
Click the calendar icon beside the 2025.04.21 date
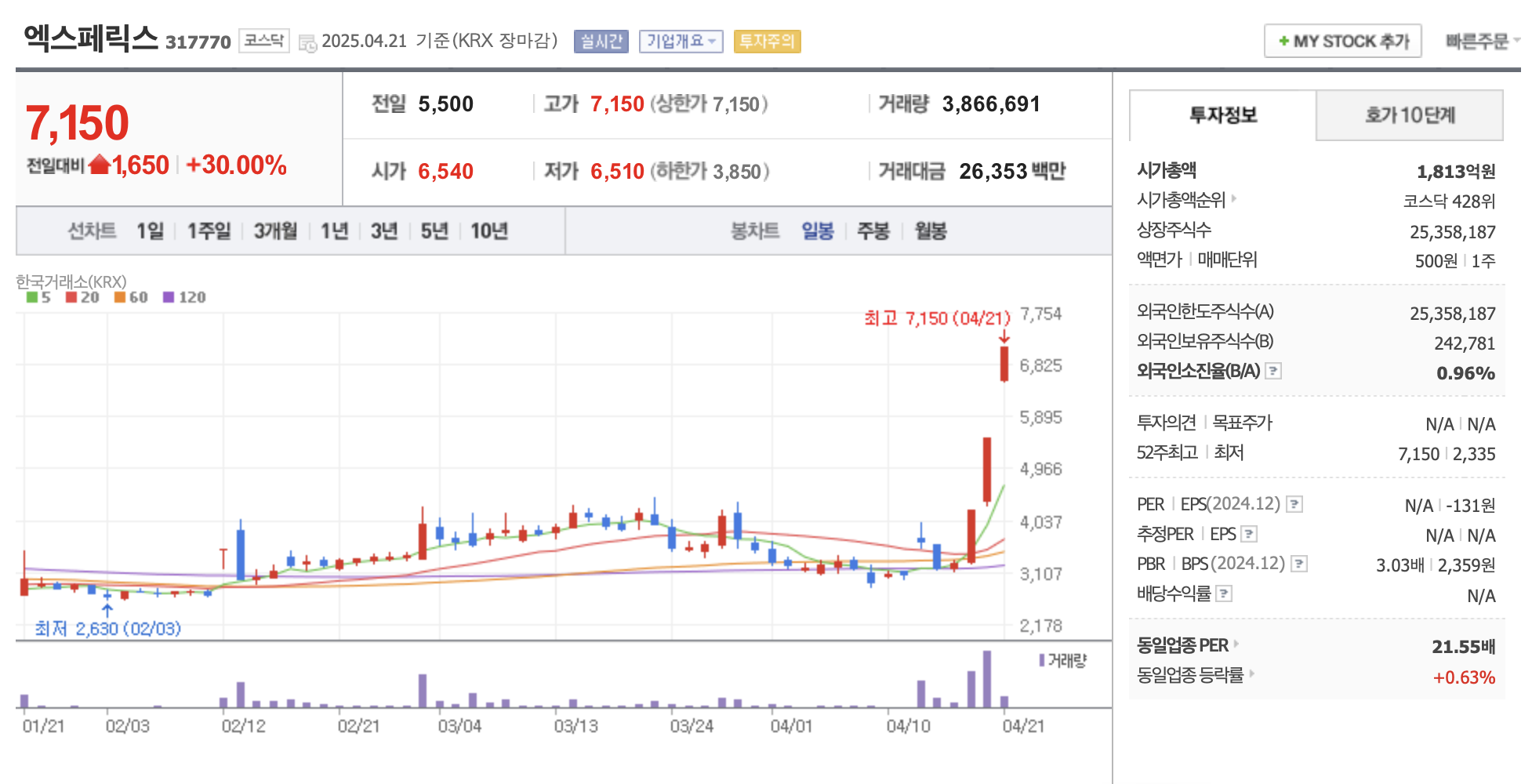(x=308, y=43)
